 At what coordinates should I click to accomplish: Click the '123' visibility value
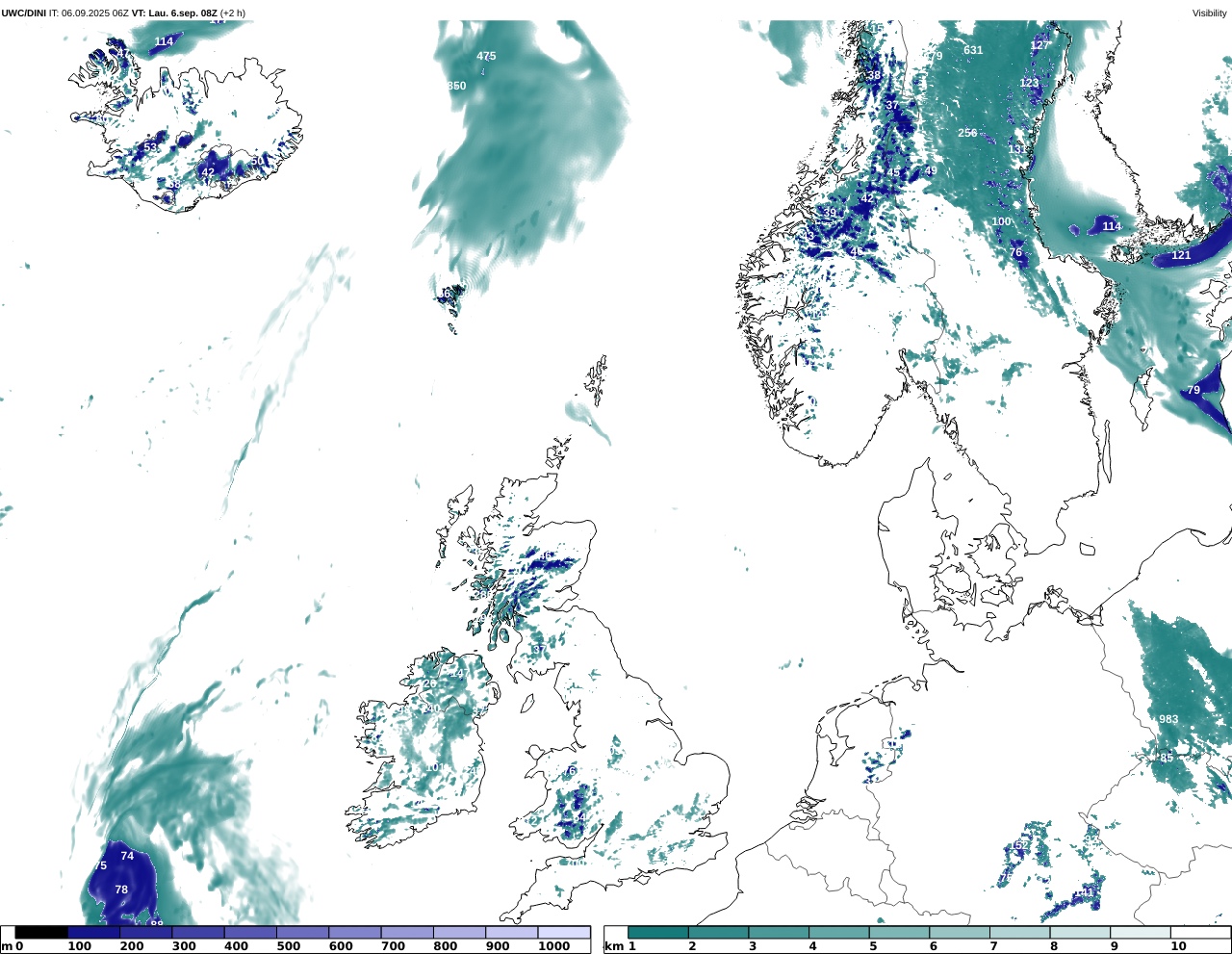pyautogui.click(x=1030, y=83)
